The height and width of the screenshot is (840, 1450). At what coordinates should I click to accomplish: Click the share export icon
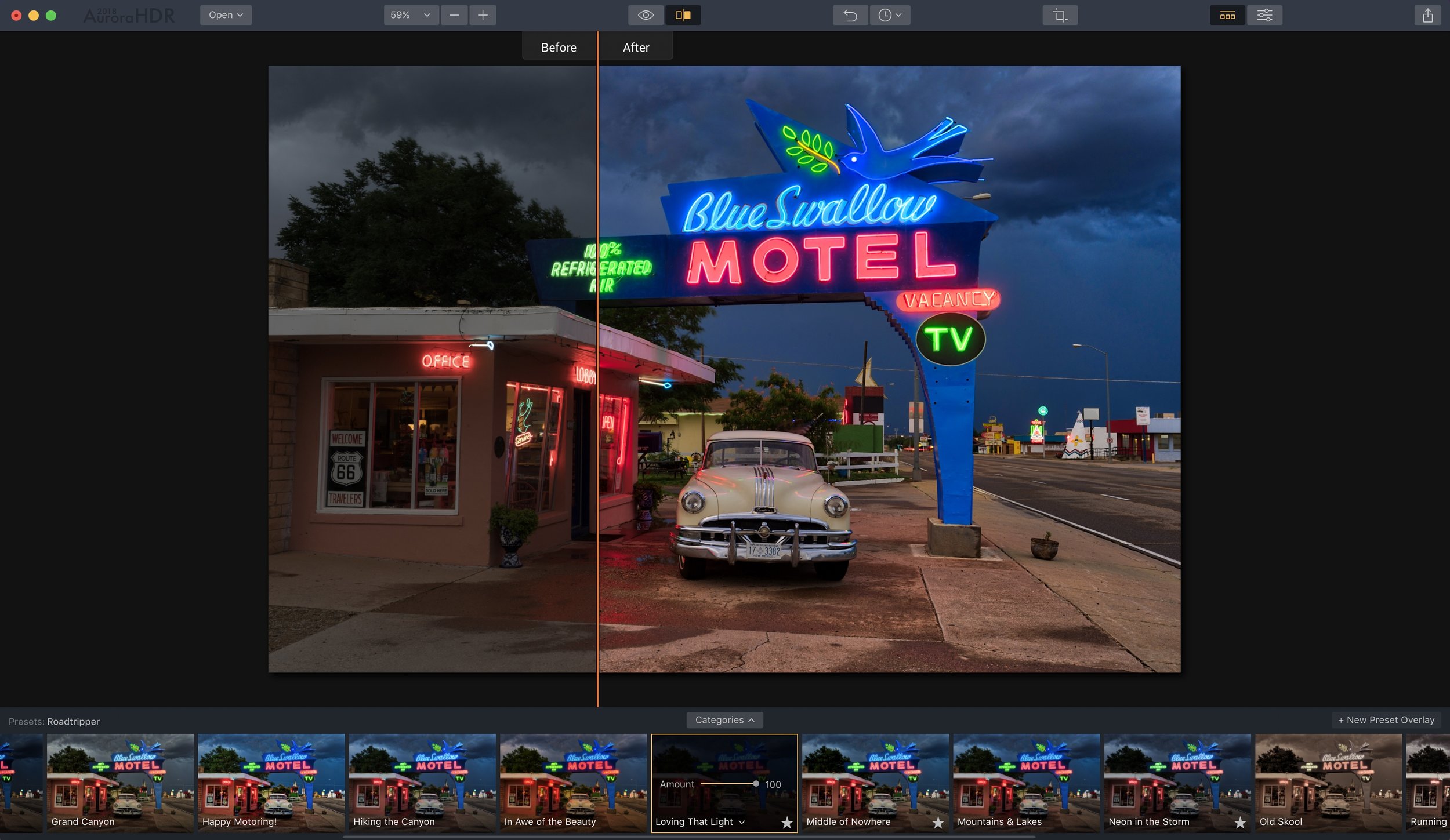tap(1427, 15)
